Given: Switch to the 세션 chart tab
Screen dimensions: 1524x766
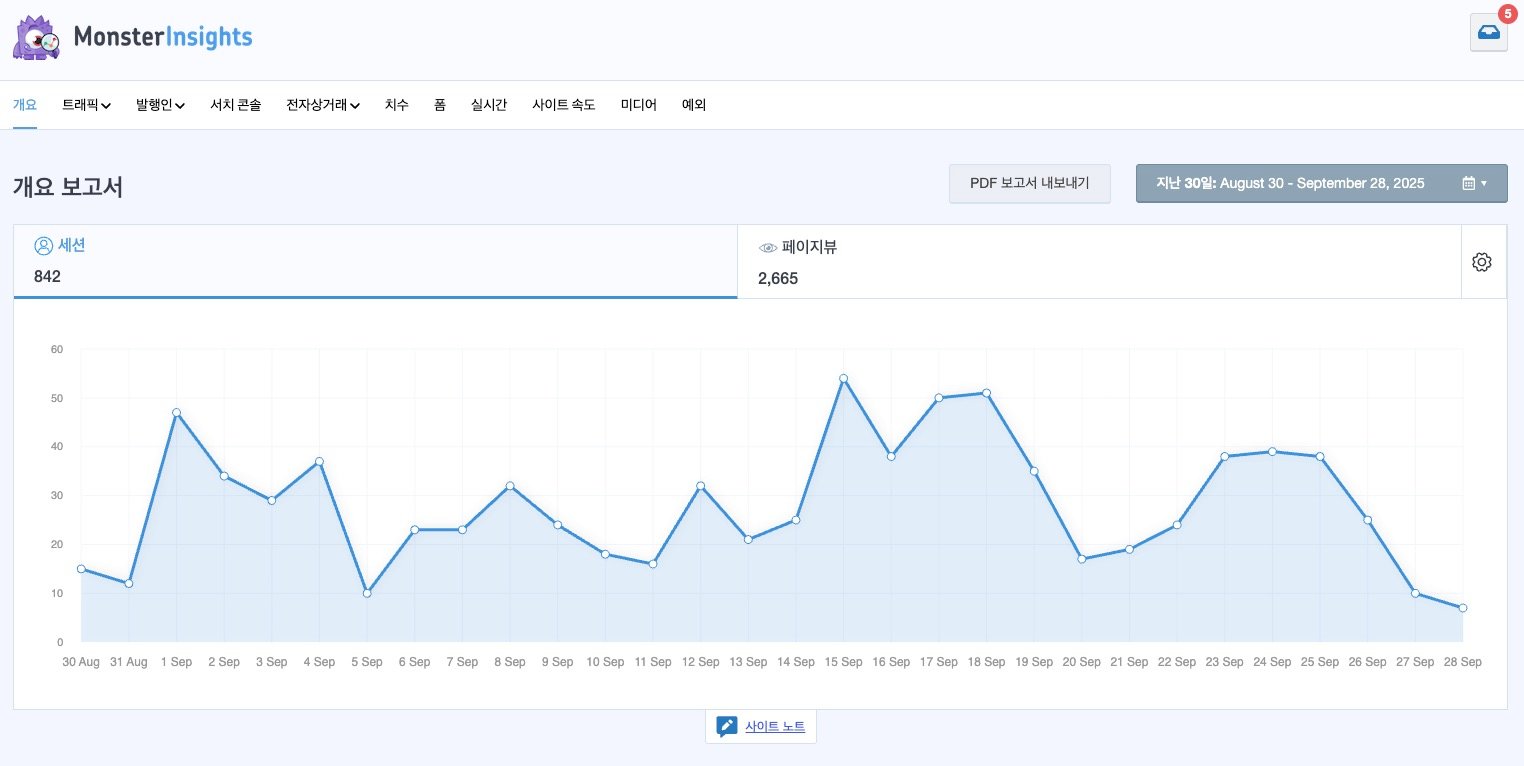Looking at the screenshot, I should tap(375, 261).
